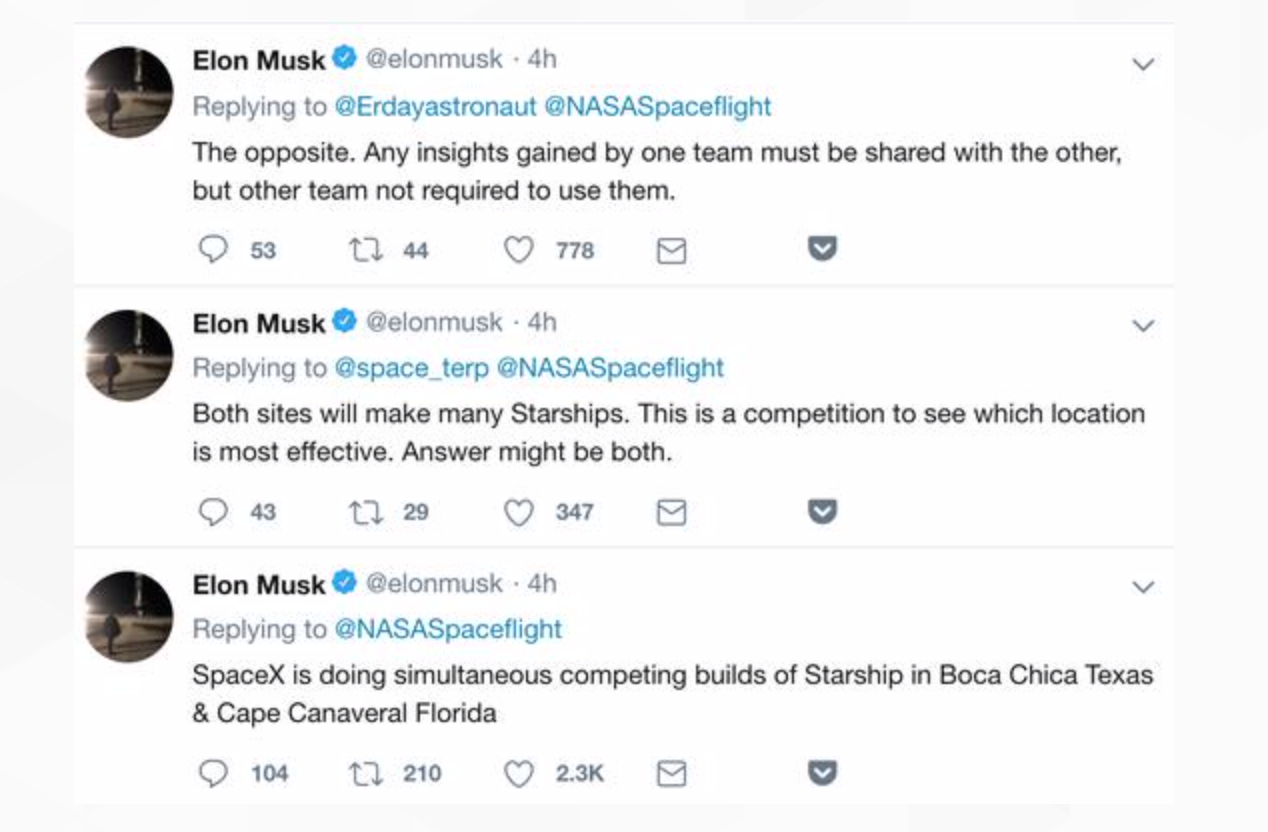This screenshot has height=832, width=1268.
Task: Reply to the tweet with 104 replies
Action: 213,773
